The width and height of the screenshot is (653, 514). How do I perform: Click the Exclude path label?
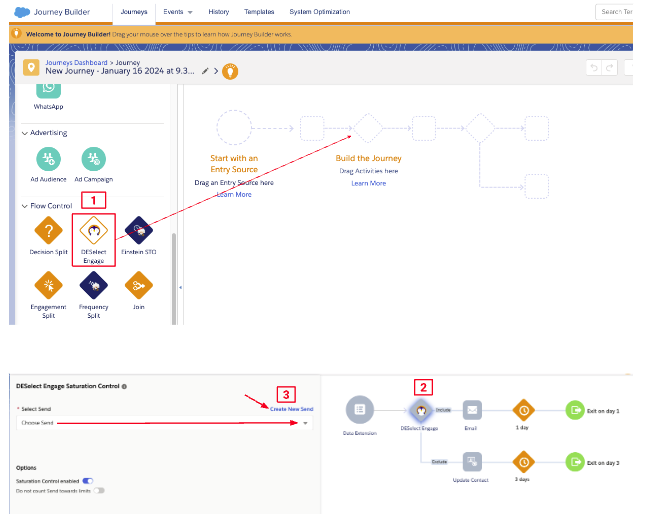pyautogui.click(x=439, y=462)
